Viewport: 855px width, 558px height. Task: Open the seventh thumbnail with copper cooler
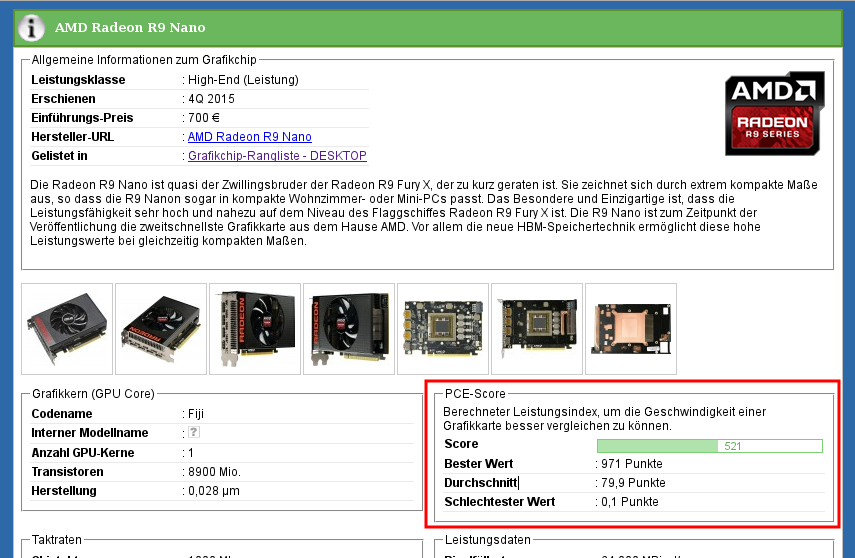click(x=630, y=329)
